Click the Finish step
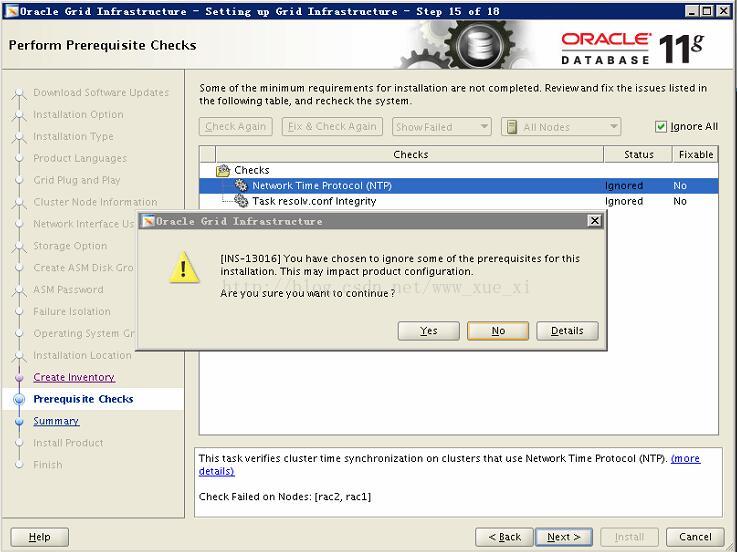737x552 pixels. 47,465
